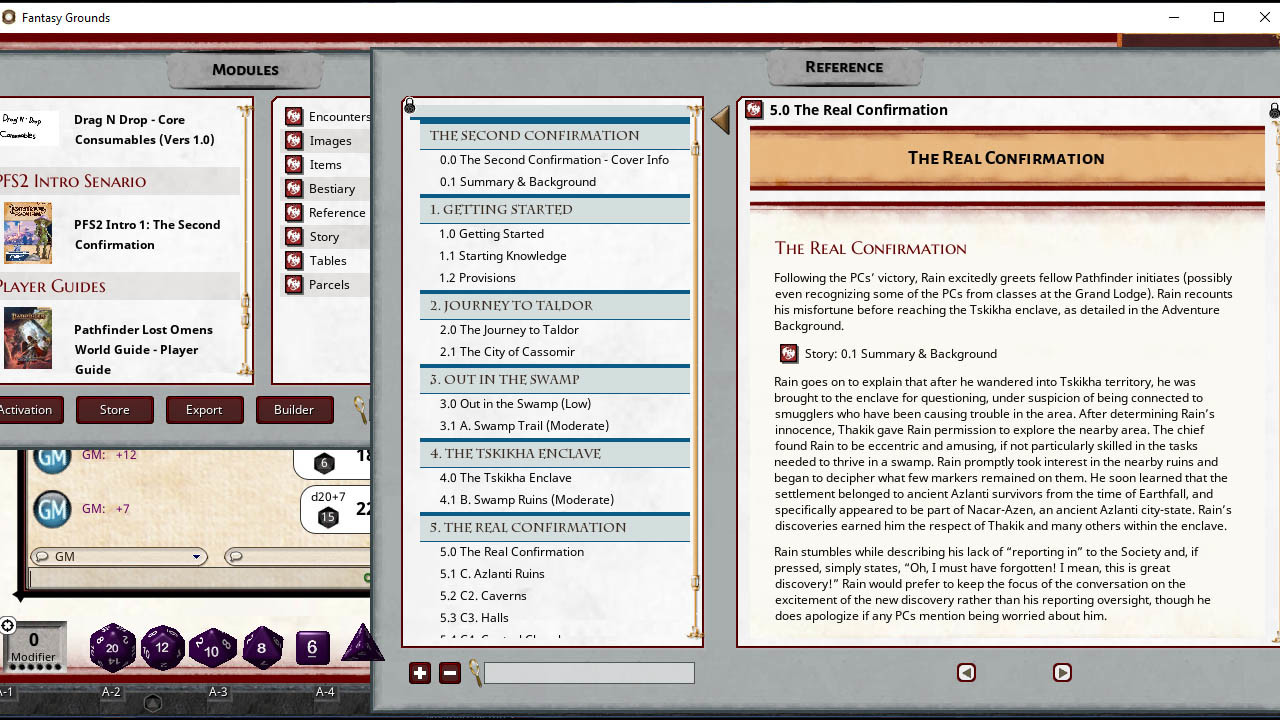Toggle the padlock on the table of contents window
The width and height of the screenshot is (1280, 720).
tap(409, 104)
